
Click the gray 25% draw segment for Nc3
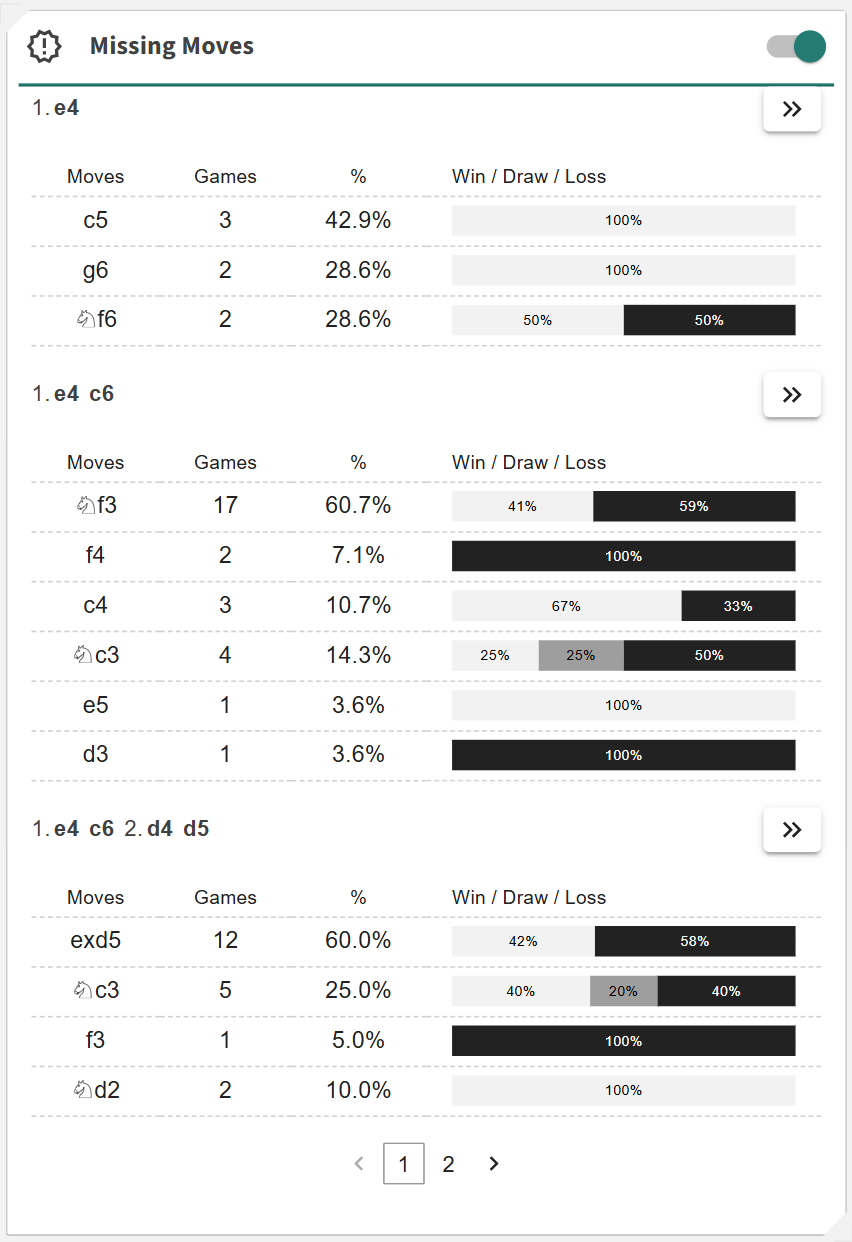[581, 655]
